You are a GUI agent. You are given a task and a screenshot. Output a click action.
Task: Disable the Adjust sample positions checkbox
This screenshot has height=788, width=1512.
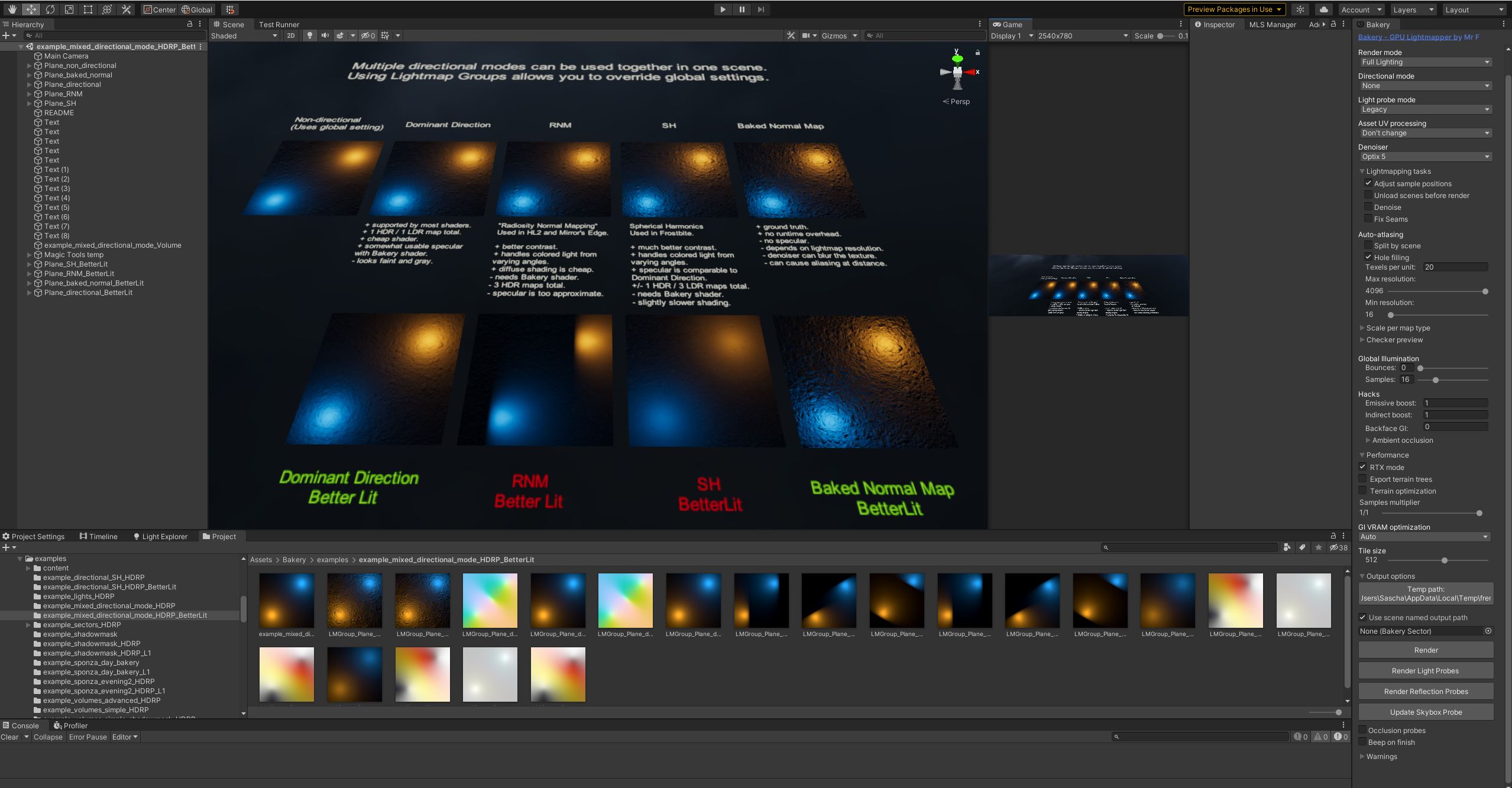click(x=1368, y=183)
